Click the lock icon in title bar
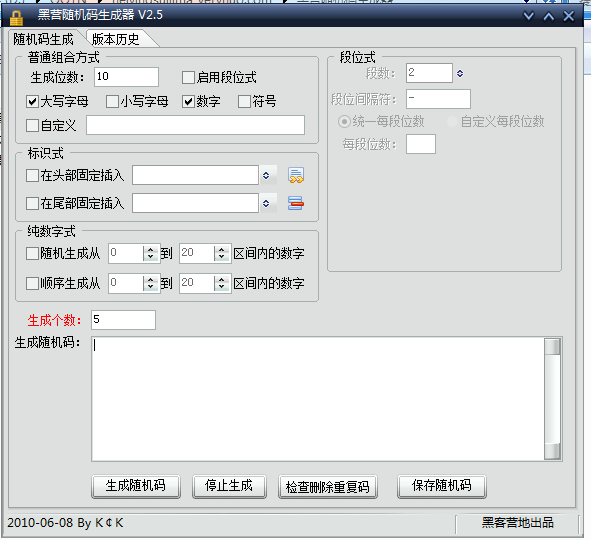 coord(16,18)
